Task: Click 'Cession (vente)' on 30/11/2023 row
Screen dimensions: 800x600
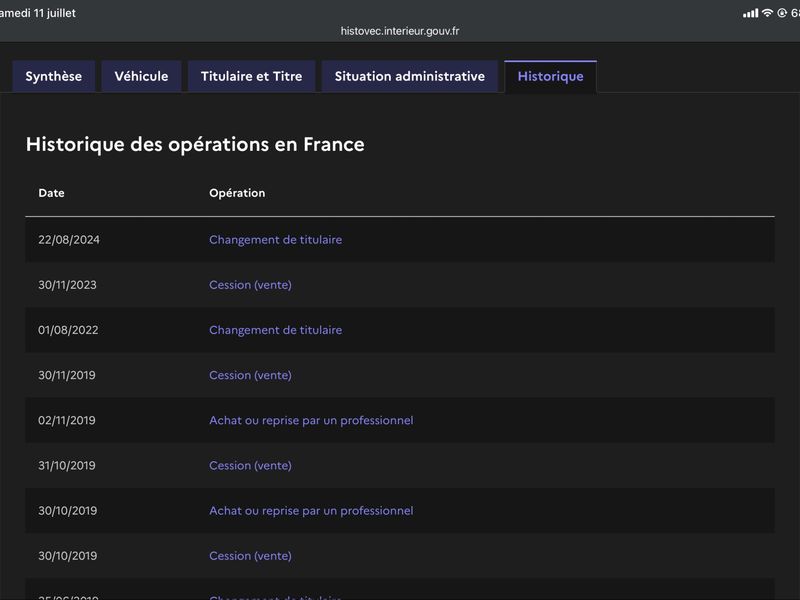Action: coord(251,285)
